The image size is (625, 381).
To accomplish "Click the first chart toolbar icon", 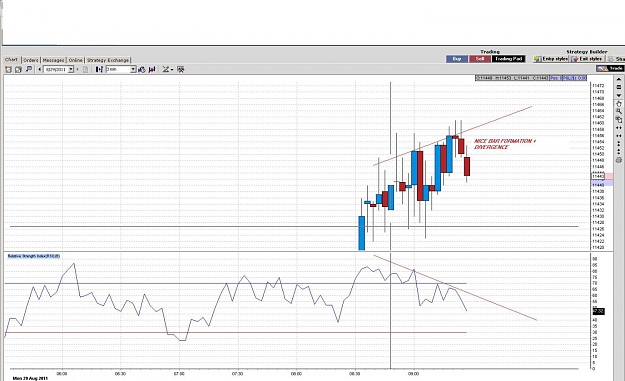I will (x=8, y=69).
